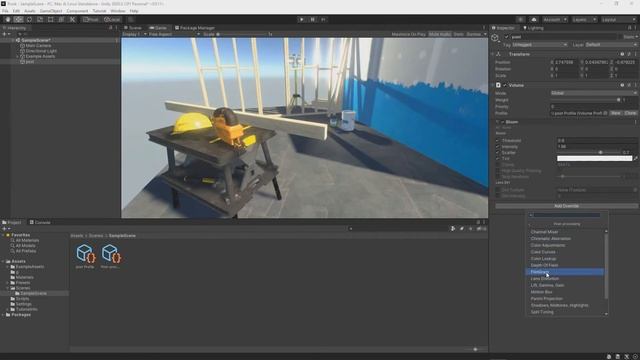Click the Pause button in the toolbar
The image size is (640, 360).
click(x=313, y=19)
